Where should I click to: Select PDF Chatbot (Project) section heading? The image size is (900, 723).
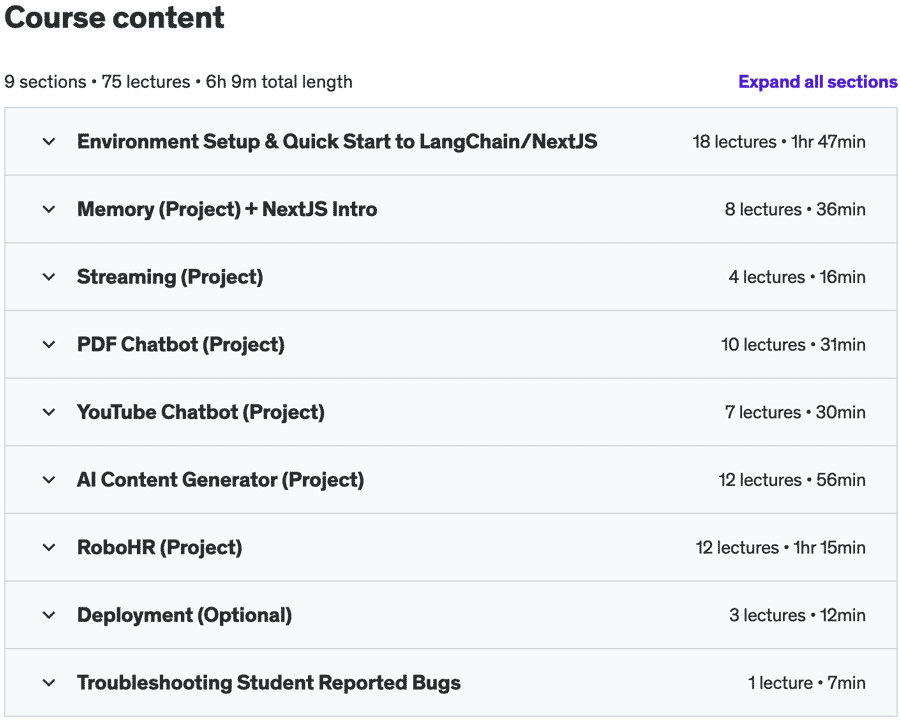181,345
